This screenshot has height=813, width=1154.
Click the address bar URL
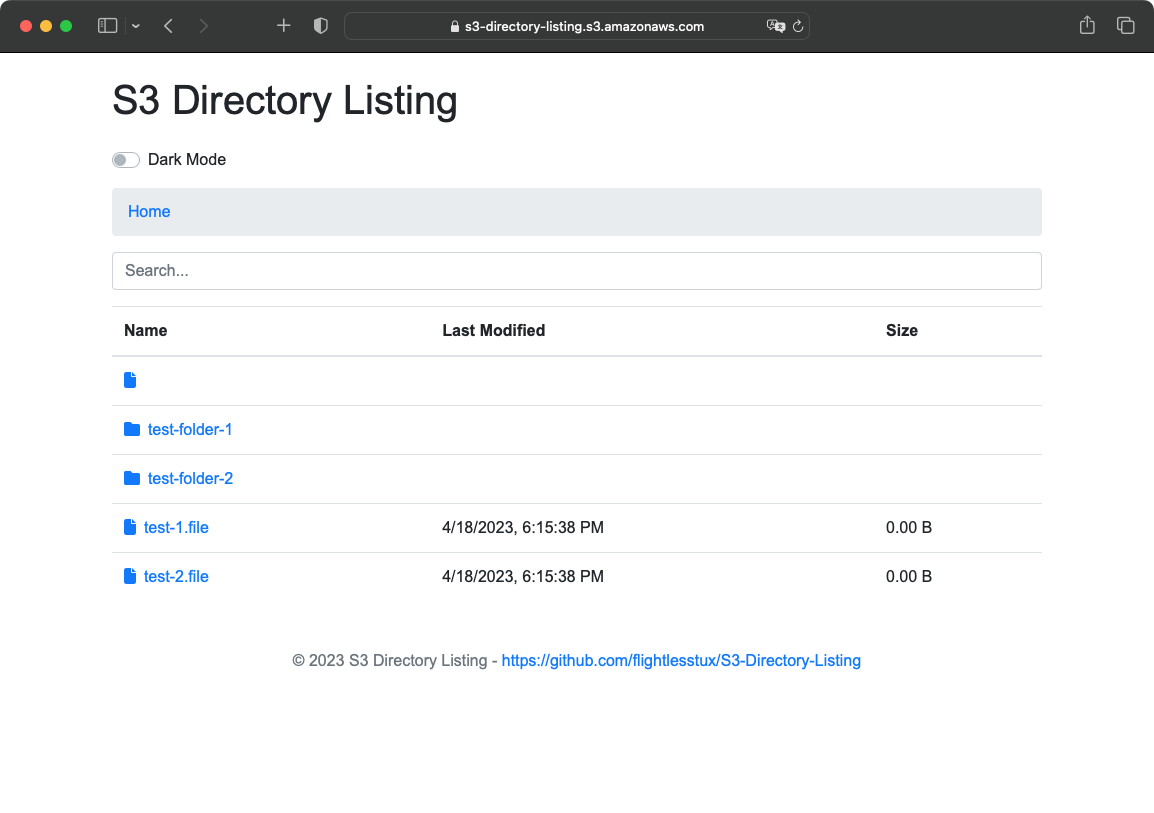pyautogui.click(x=584, y=26)
